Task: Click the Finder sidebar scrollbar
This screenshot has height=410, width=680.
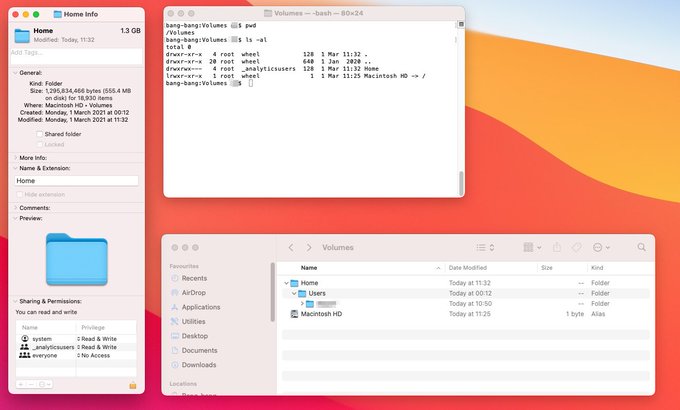Action: 273,292
